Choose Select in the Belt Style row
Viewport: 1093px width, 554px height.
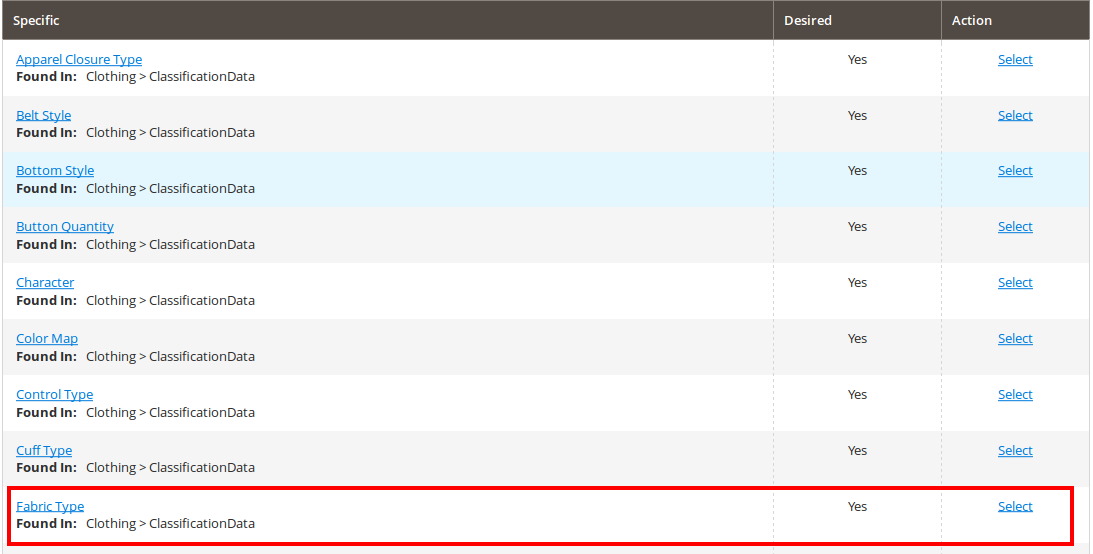pyautogui.click(x=1014, y=116)
